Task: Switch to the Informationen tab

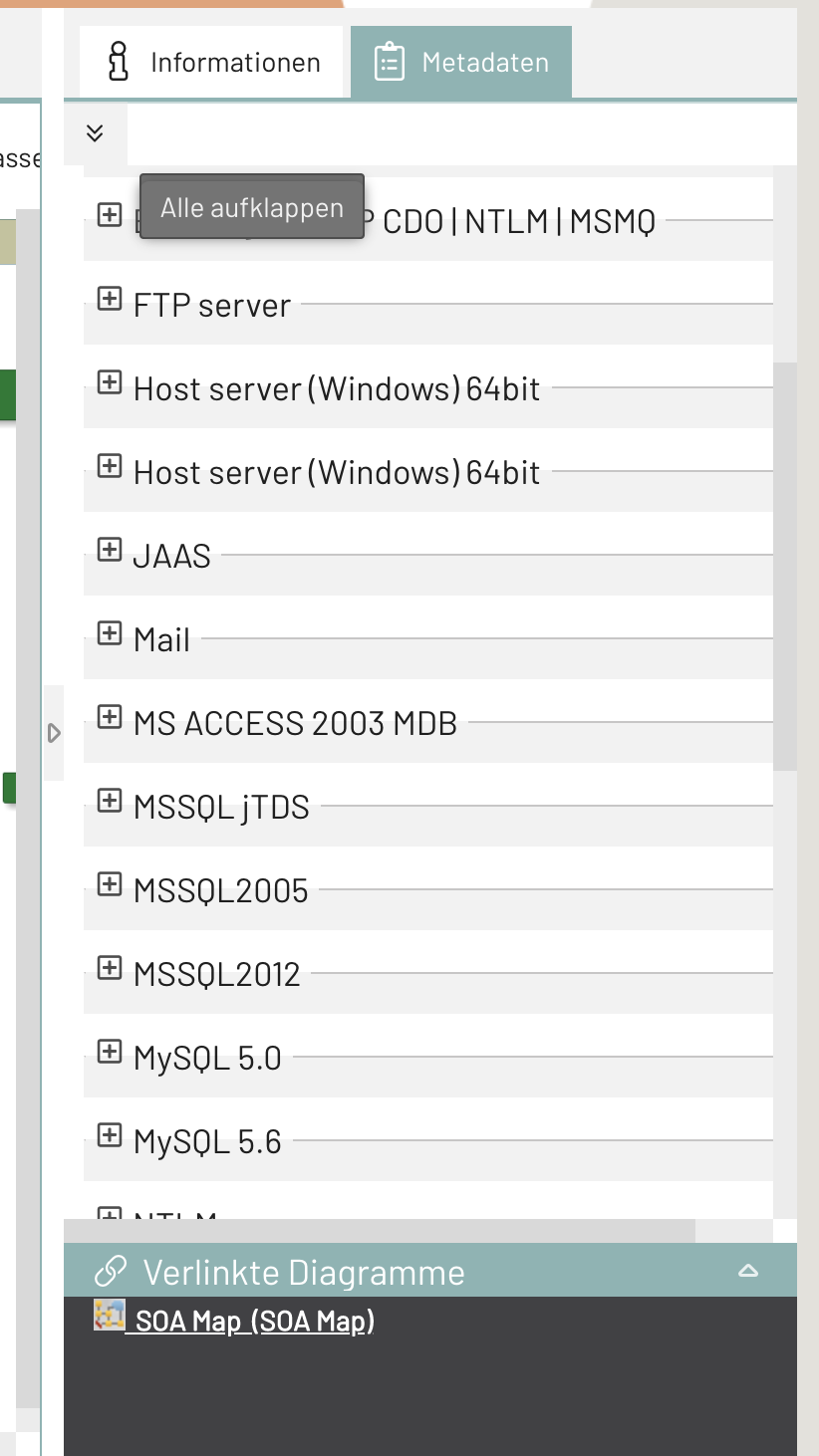Action: [212, 62]
